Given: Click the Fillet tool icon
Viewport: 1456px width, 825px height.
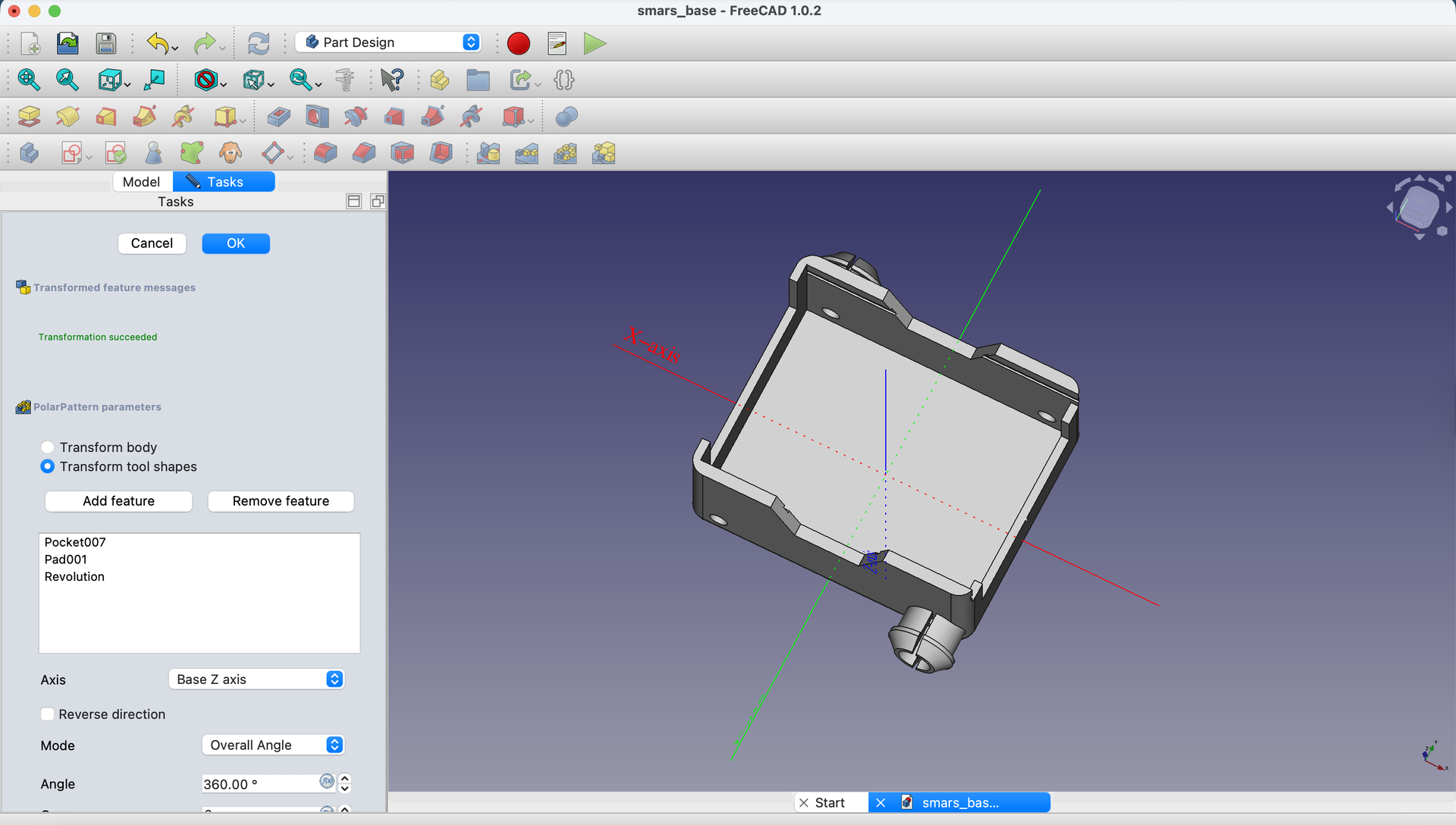Looking at the screenshot, I should [x=325, y=153].
